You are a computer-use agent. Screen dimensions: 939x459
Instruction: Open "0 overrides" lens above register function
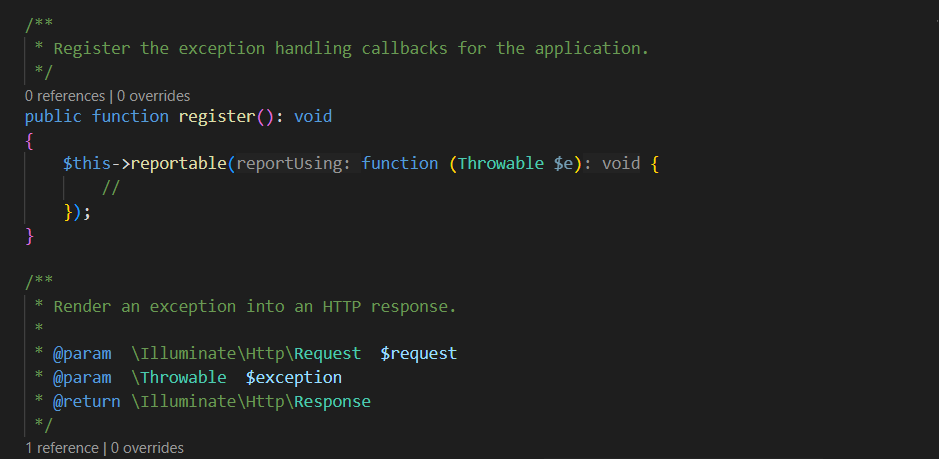(153, 96)
